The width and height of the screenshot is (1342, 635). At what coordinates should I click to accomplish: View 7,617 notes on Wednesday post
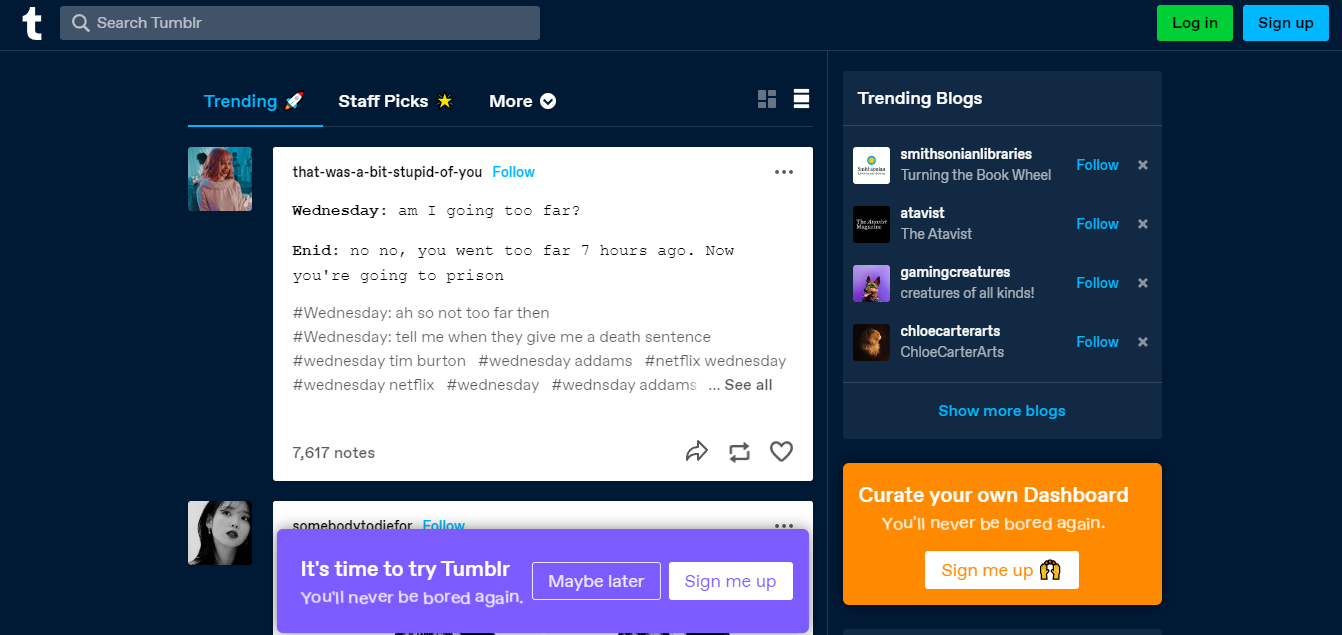[x=333, y=453]
